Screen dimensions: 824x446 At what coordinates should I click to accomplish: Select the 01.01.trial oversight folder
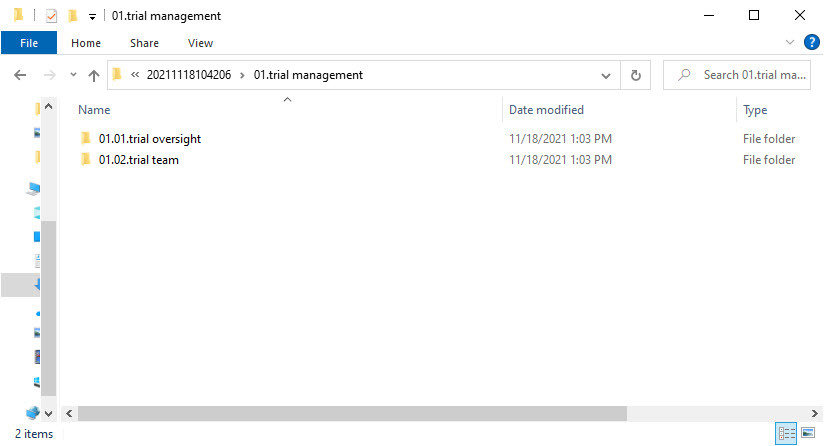(150, 139)
